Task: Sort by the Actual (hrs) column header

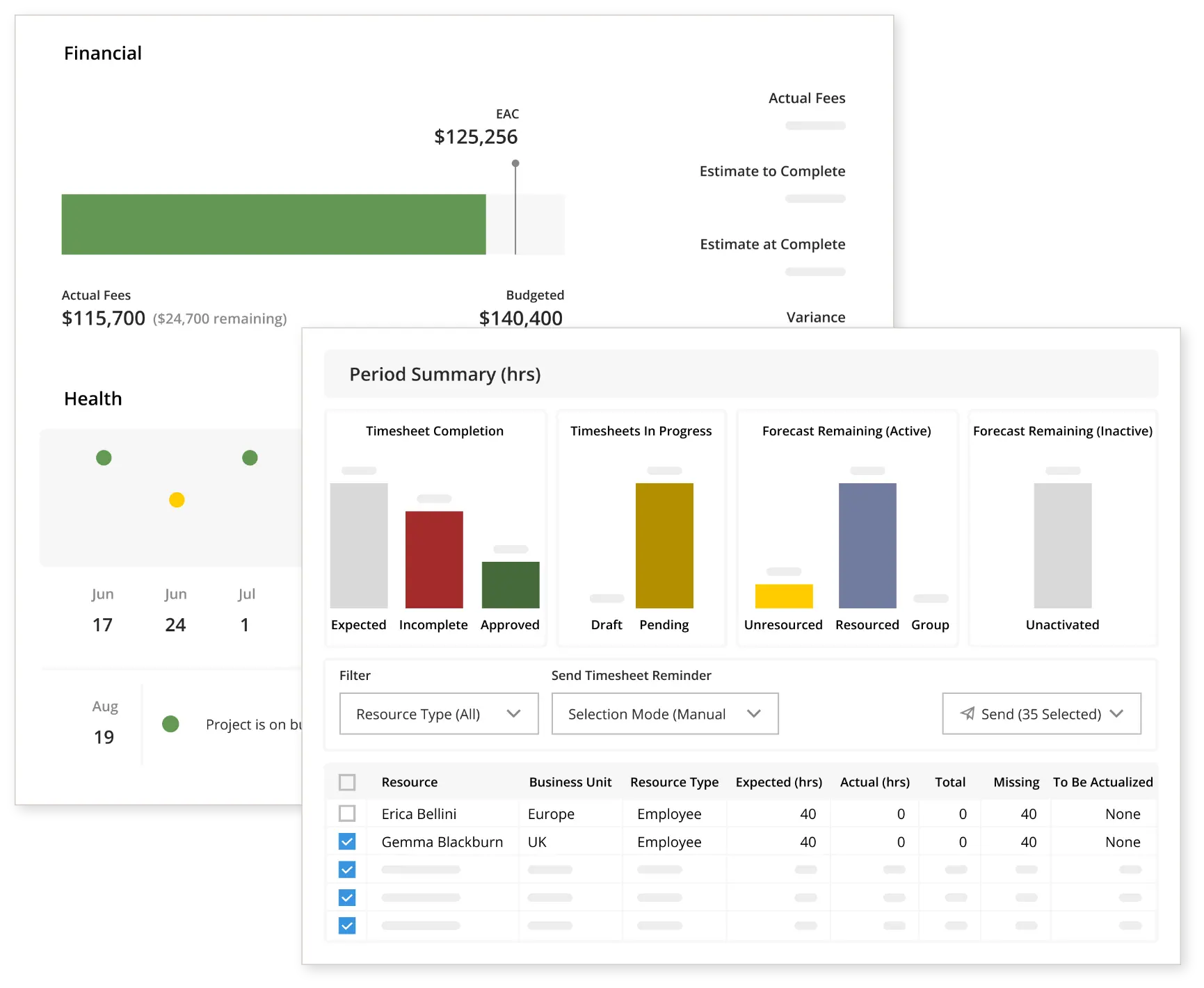Action: click(x=875, y=782)
